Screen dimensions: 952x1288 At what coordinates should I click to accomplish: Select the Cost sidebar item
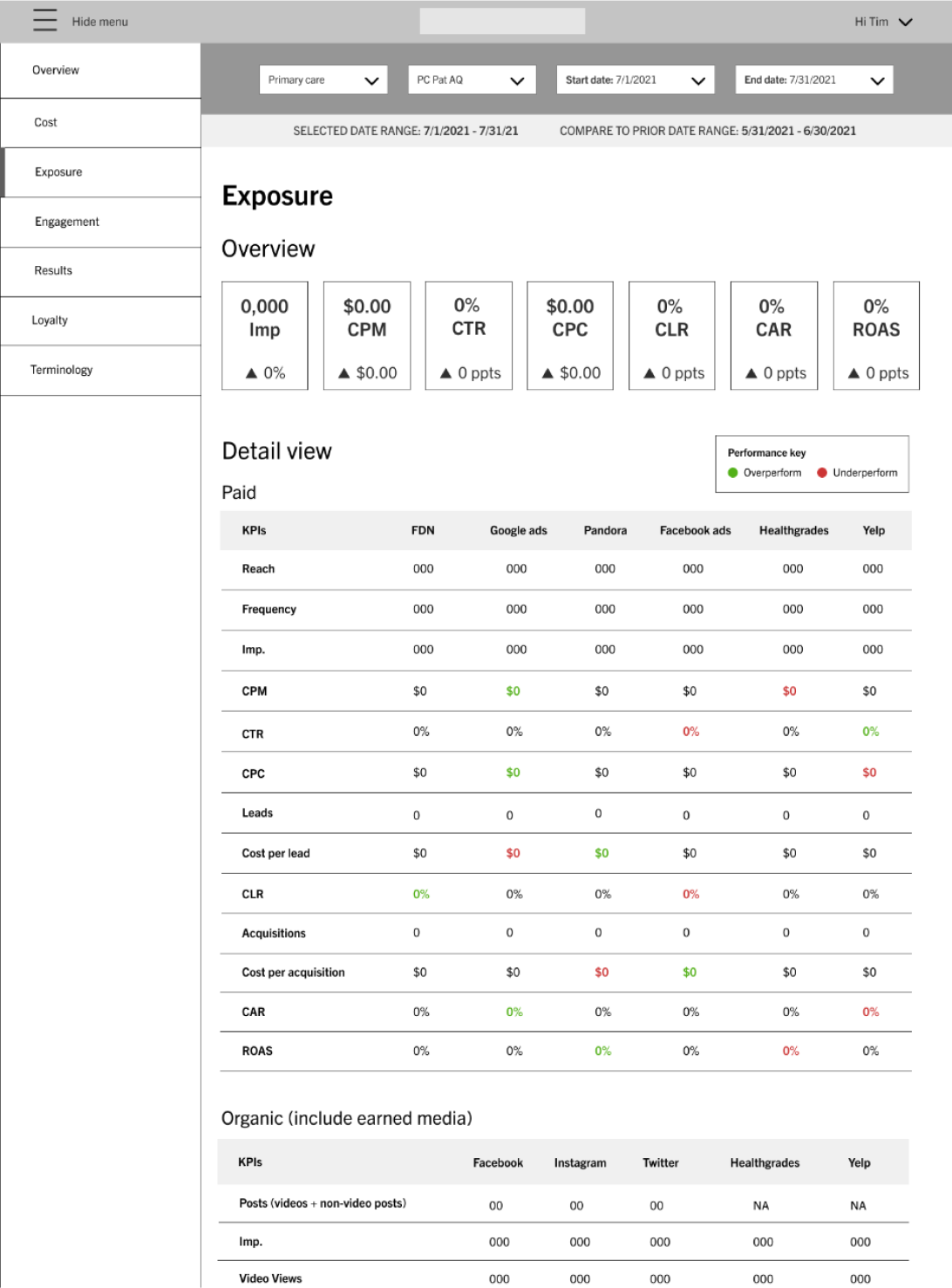point(100,123)
